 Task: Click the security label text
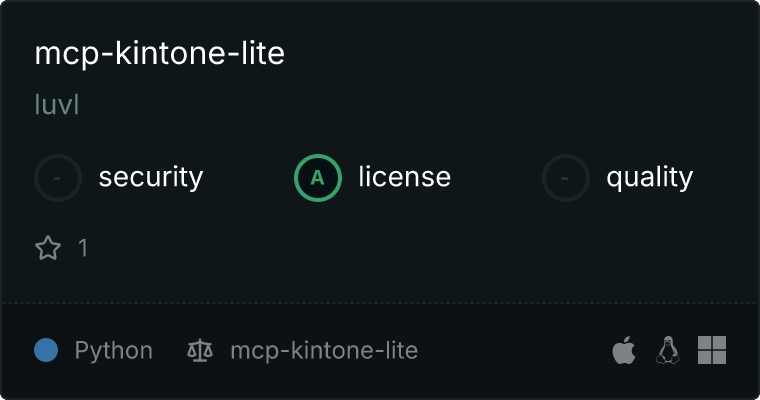[x=151, y=177]
